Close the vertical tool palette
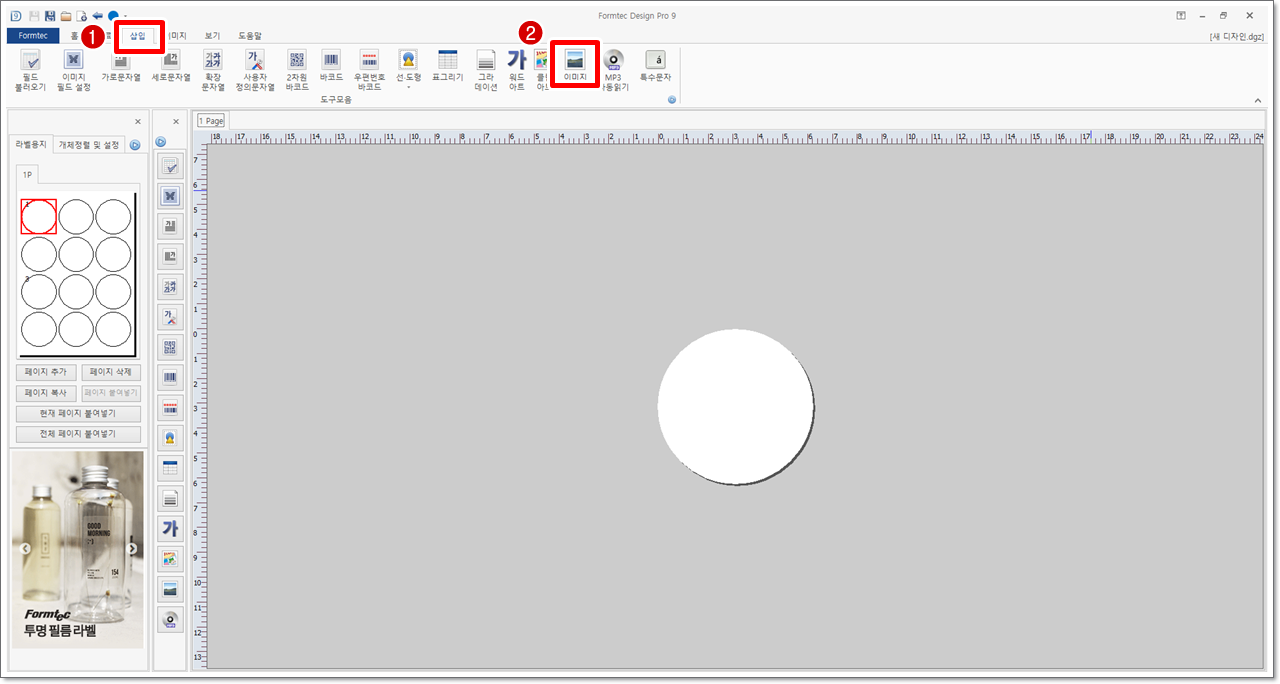1280x684 pixels. (176, 122)
